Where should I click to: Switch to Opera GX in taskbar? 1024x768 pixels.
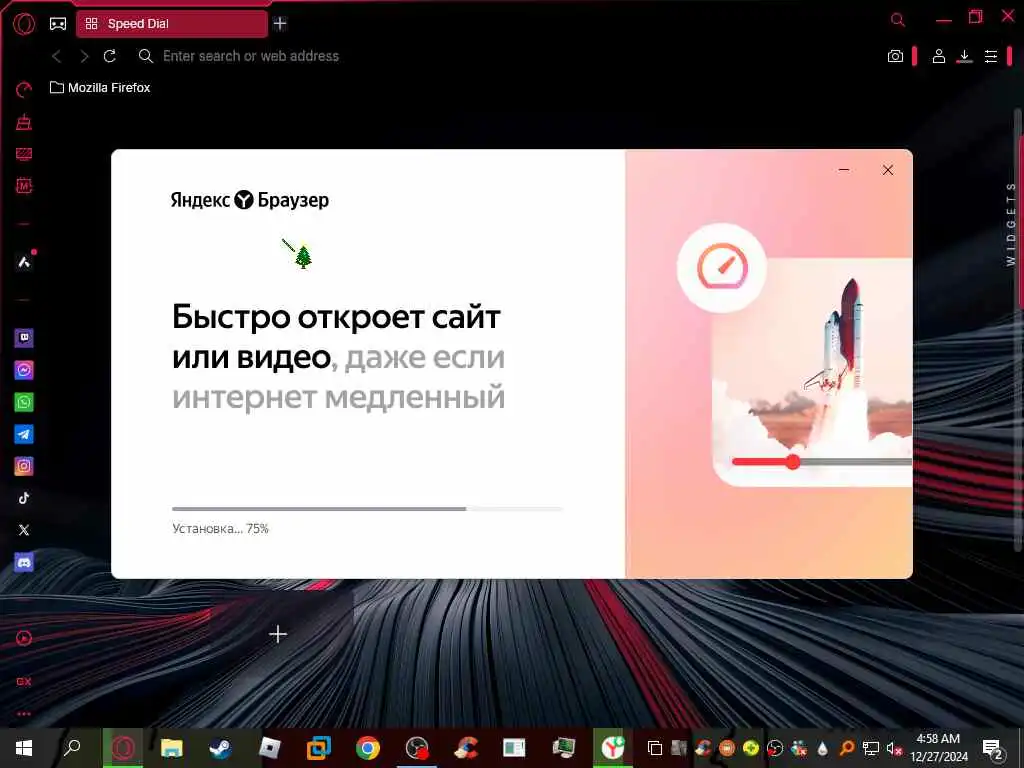pos(123,748)
